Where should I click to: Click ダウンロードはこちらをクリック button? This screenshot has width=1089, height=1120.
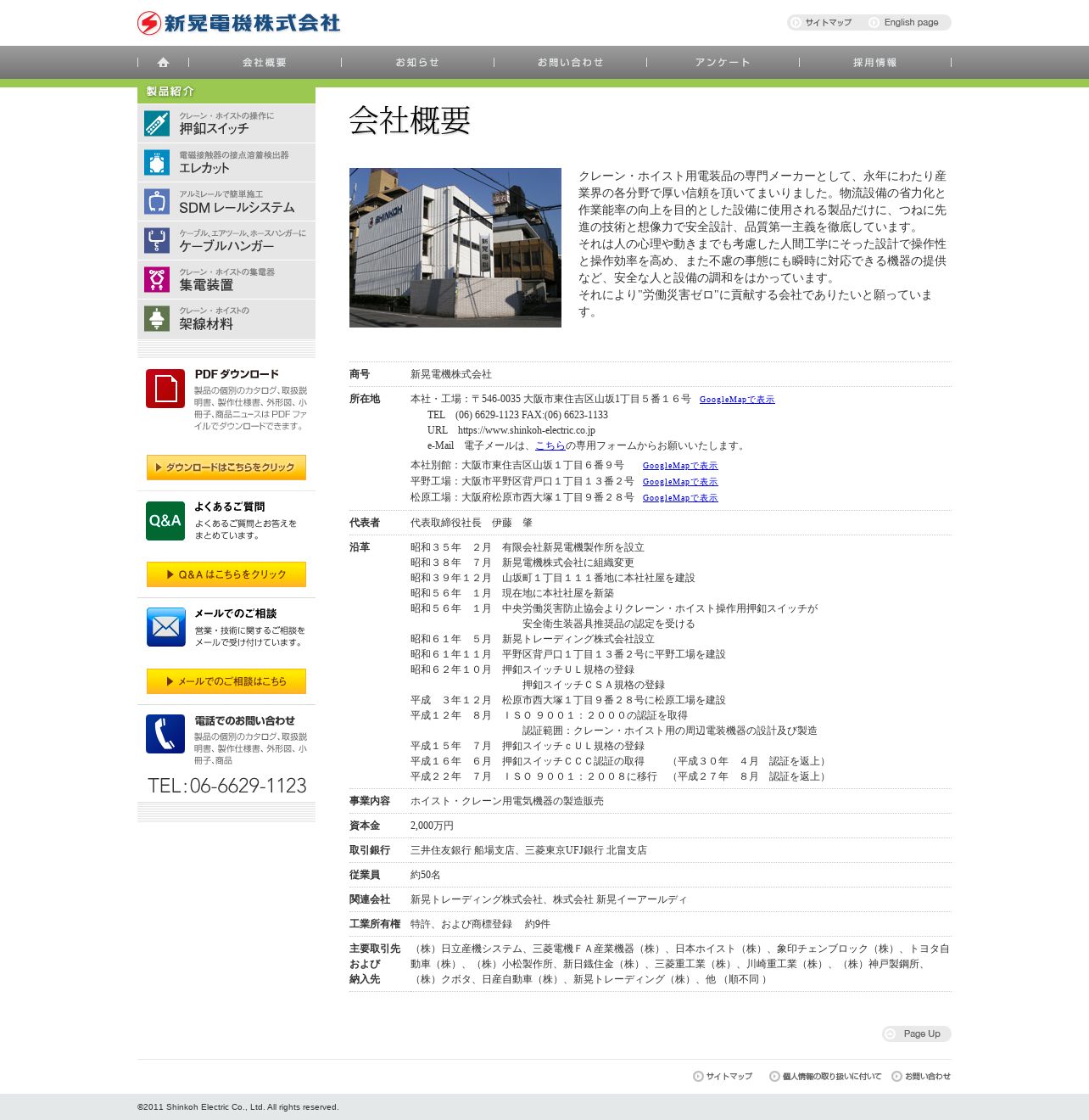(x=226, y=468)
